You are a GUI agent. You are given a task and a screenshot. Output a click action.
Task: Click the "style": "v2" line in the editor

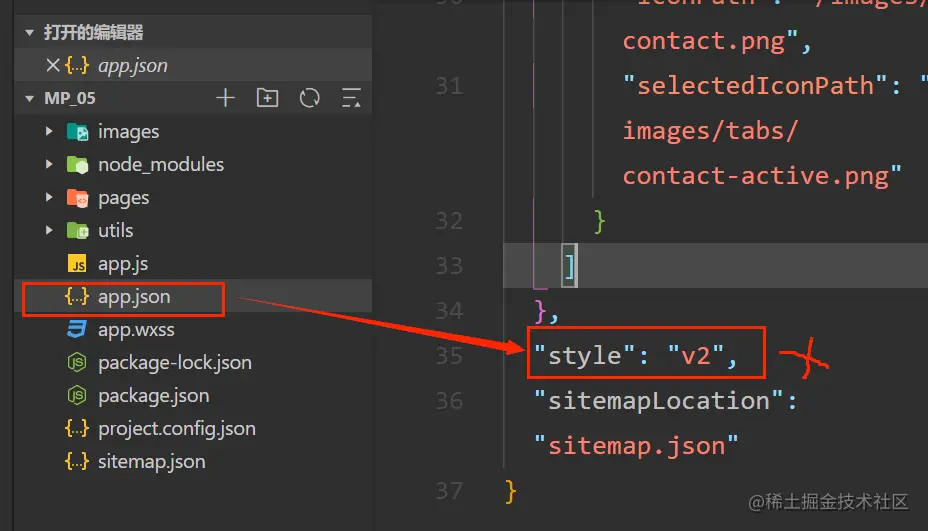[635, 355]
